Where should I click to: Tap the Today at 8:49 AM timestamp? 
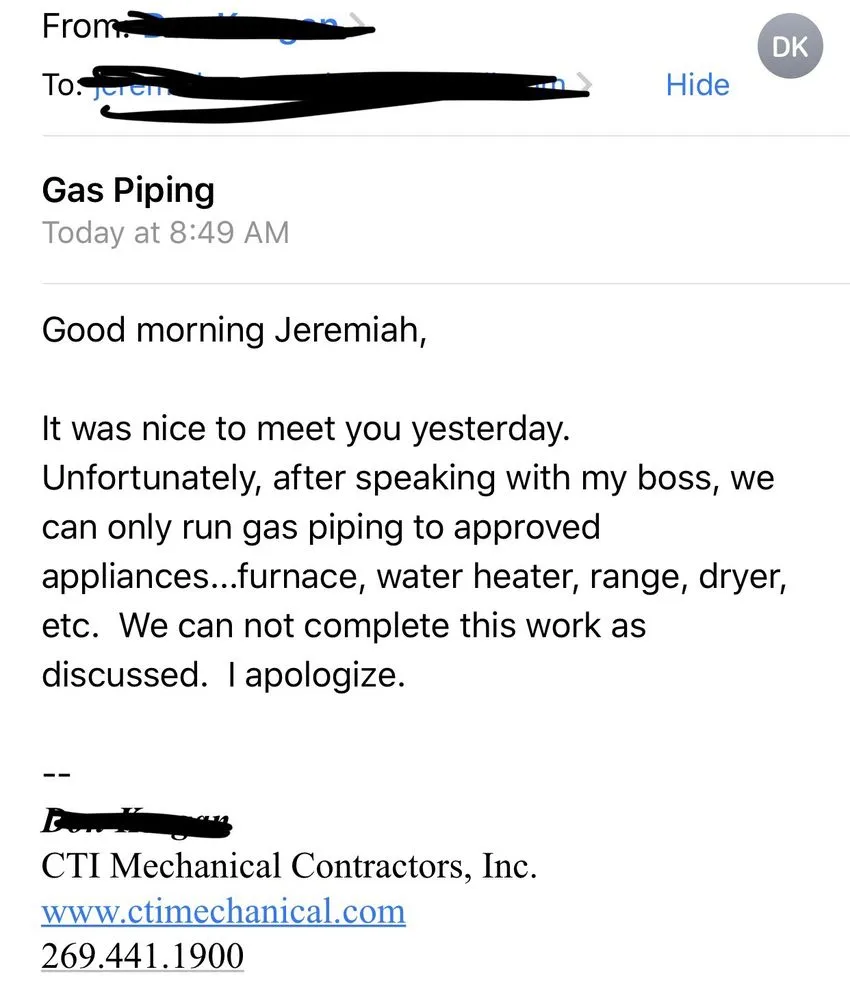coord(166,233)
